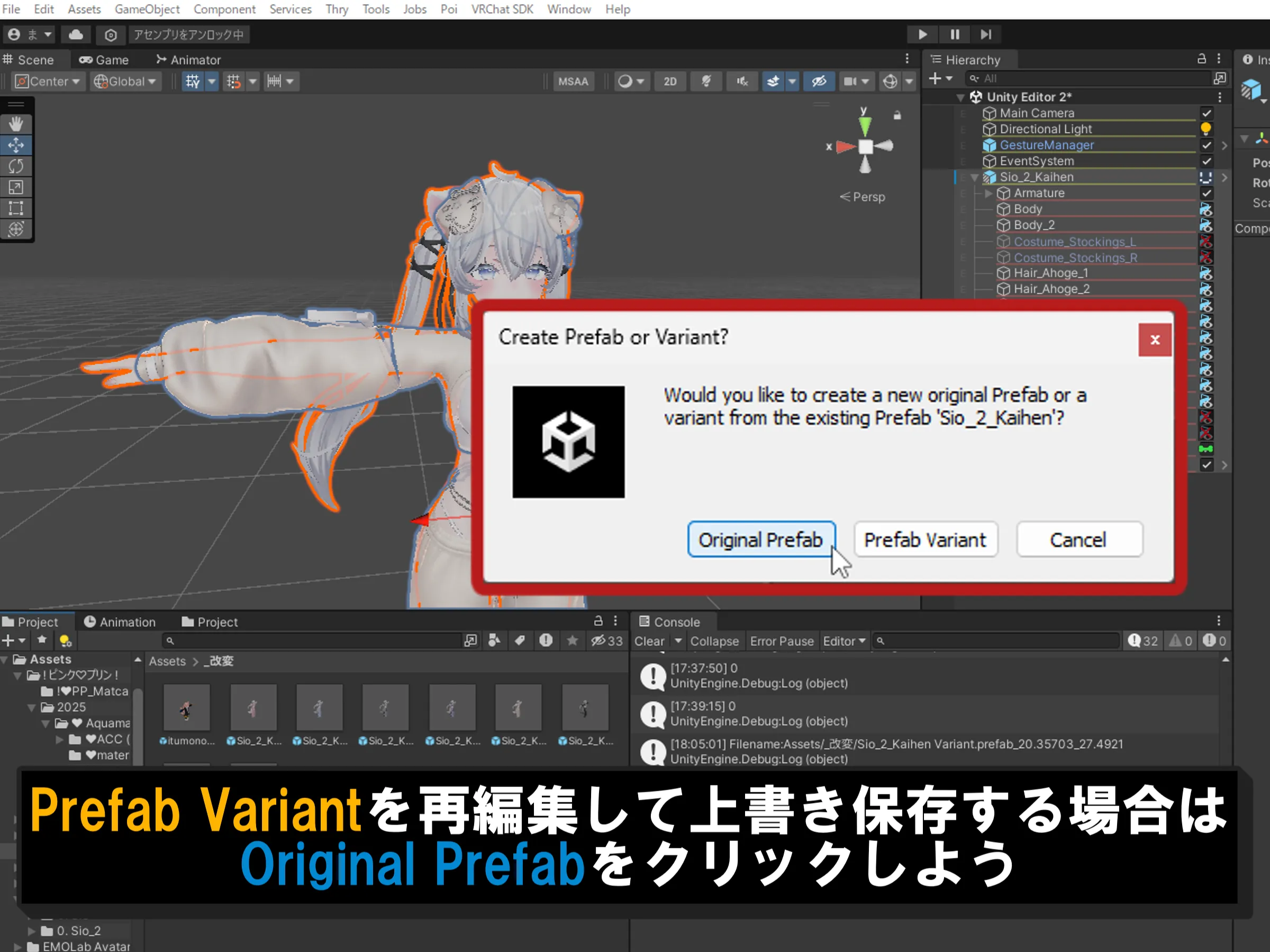
Task: Toggle Collapse in Console
Action: 714,641
